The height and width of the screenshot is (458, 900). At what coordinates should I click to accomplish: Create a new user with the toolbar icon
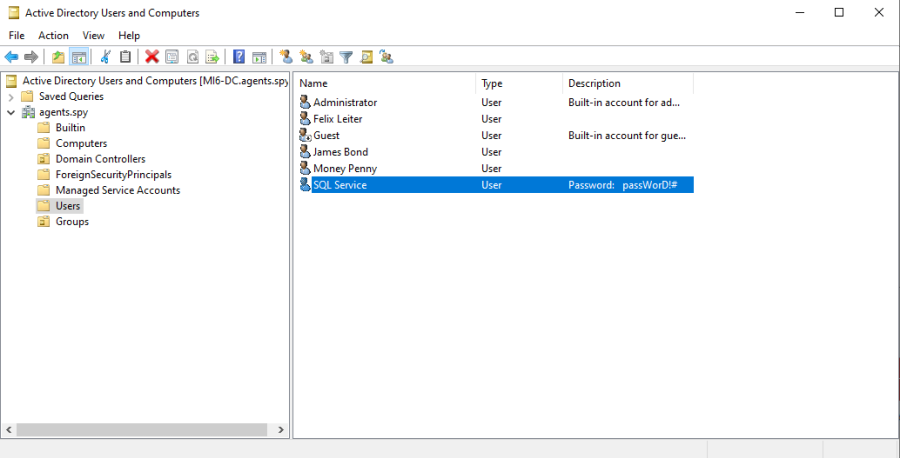point(286,57)
